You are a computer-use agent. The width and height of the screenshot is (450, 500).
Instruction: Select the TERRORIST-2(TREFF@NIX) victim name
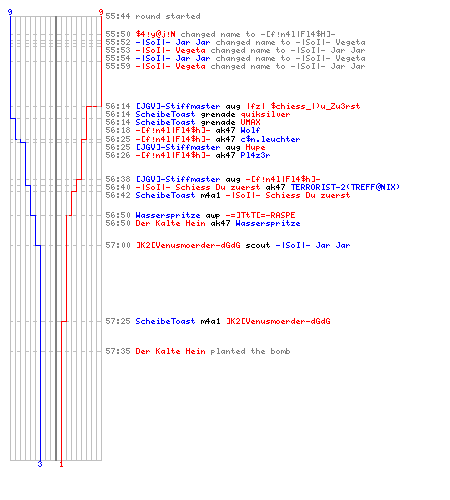[345, 187]
